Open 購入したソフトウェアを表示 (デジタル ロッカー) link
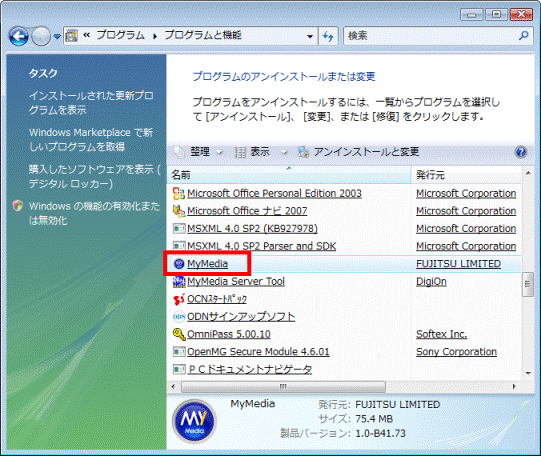This screenshot has height=456, width=541. [95, 176]
